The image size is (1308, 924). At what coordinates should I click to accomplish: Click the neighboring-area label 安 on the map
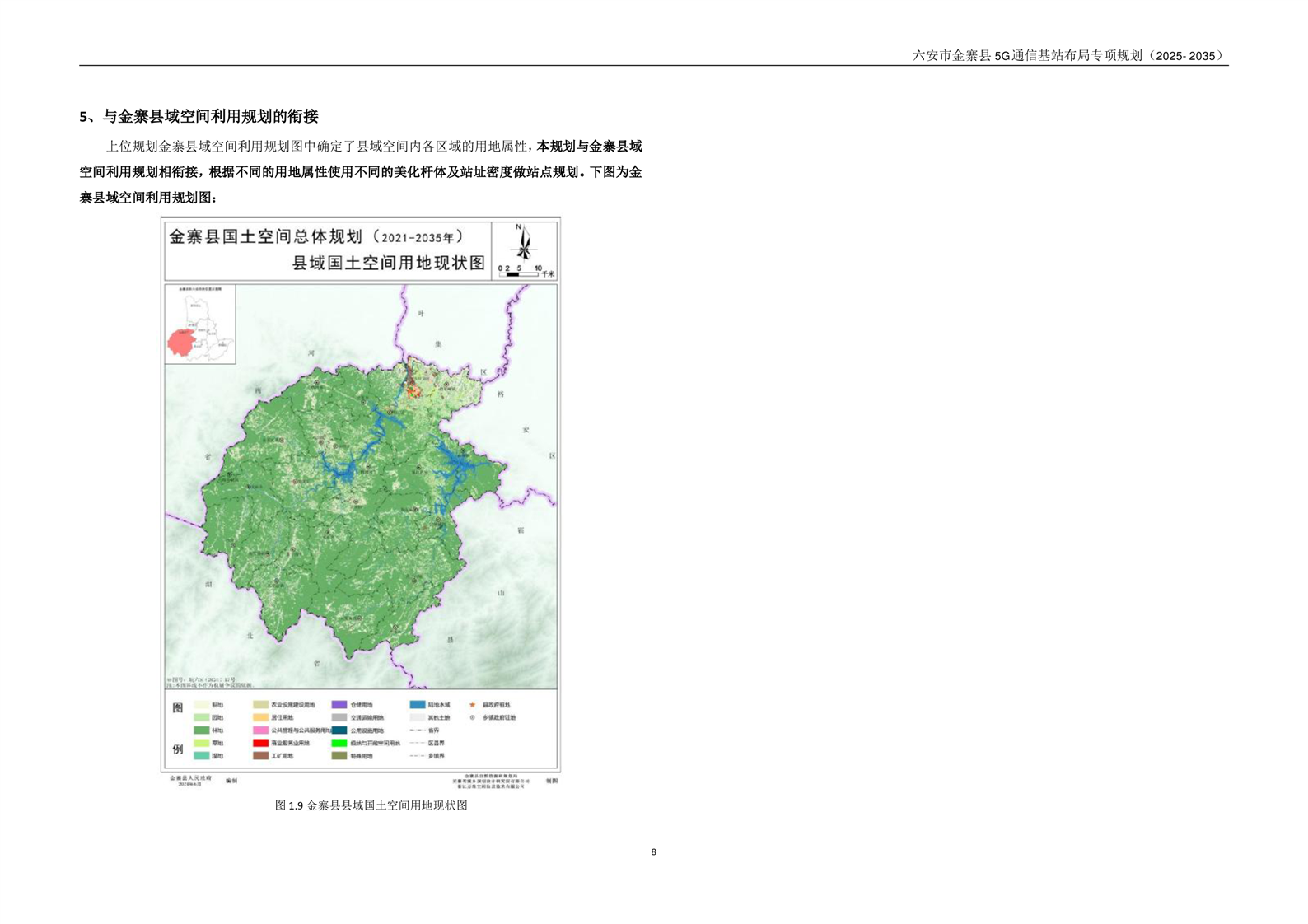pos(526,430)
